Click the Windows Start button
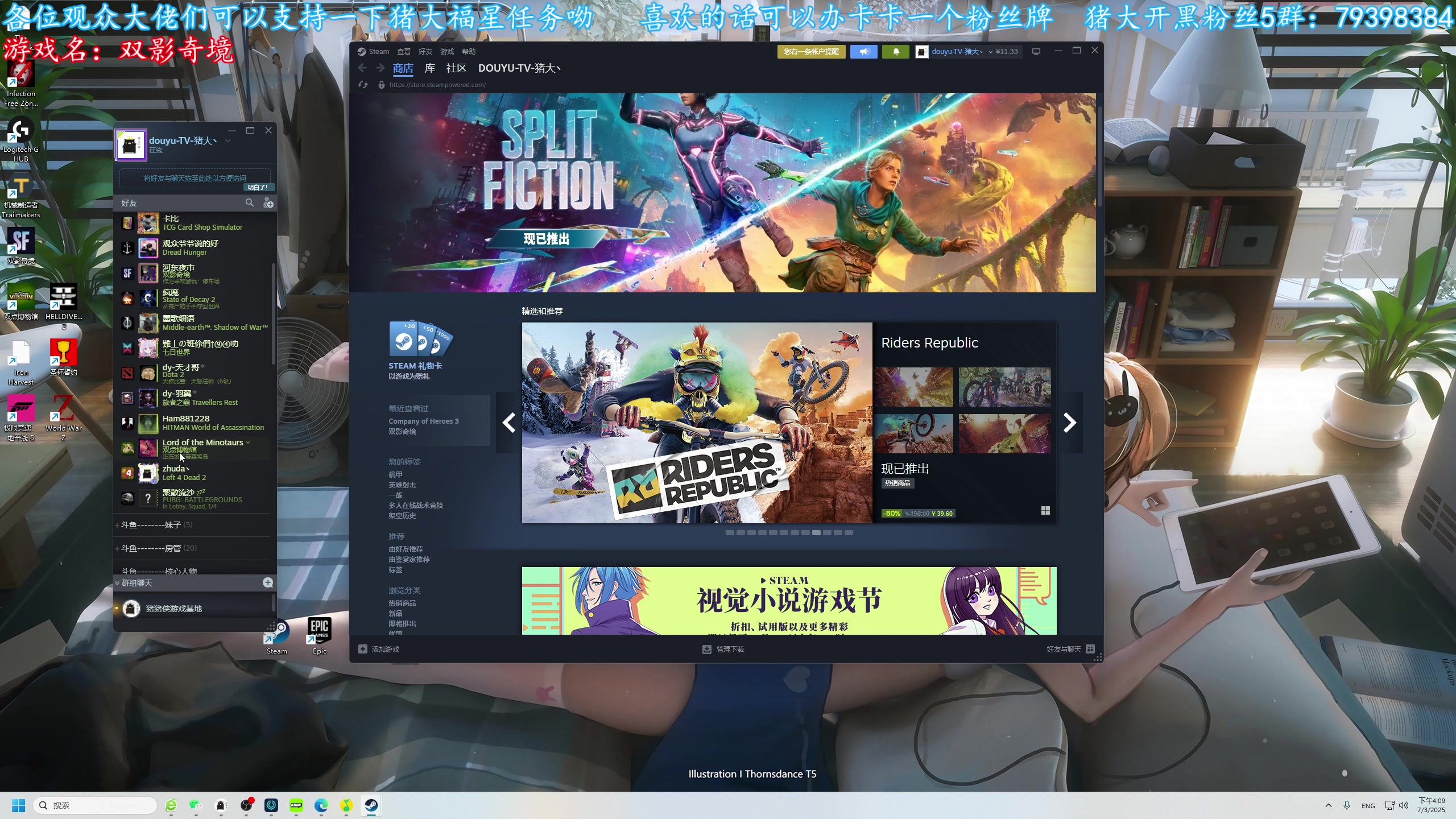The image size is (1456, 819). coord(18,805)
